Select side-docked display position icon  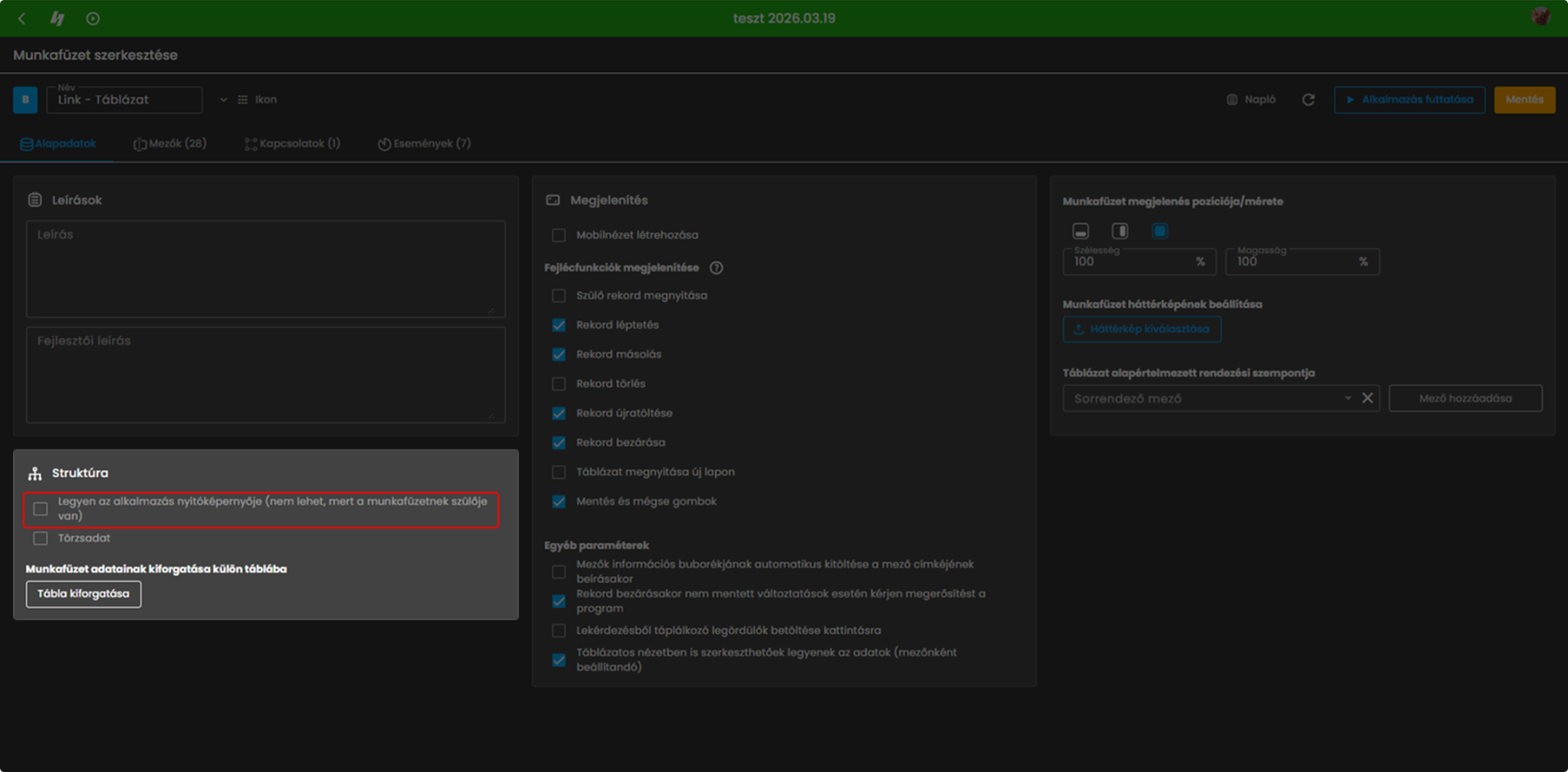pyautogui.click(x=1120, y=231)
